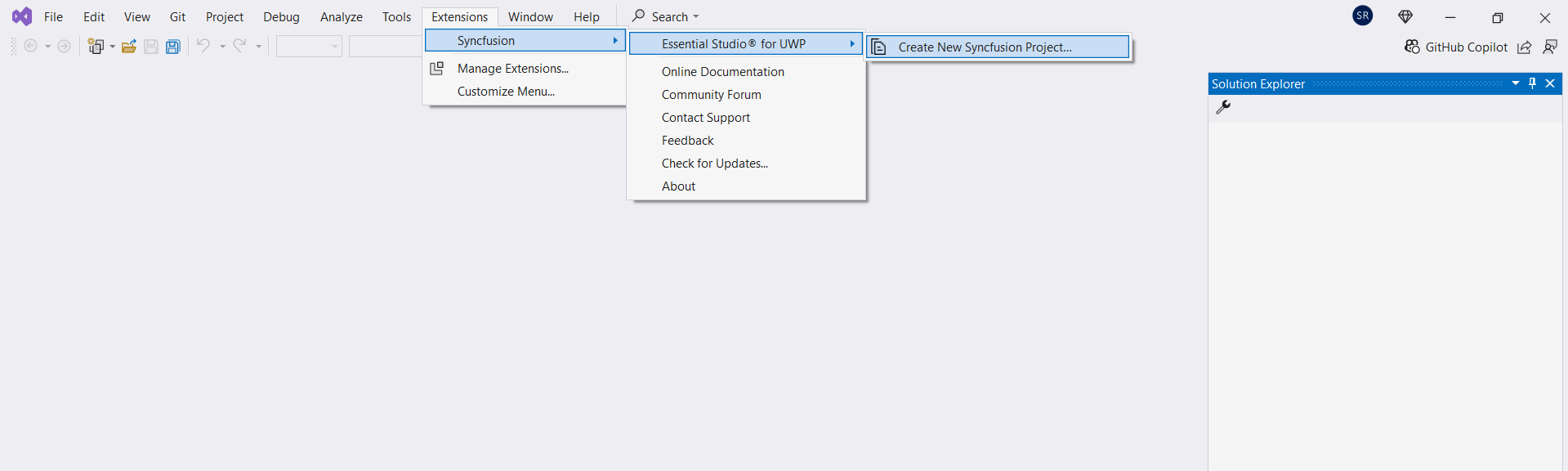1568x471 pixels.
Task: Expand the Redo history dropdown arrow
Action: point(259,47)
